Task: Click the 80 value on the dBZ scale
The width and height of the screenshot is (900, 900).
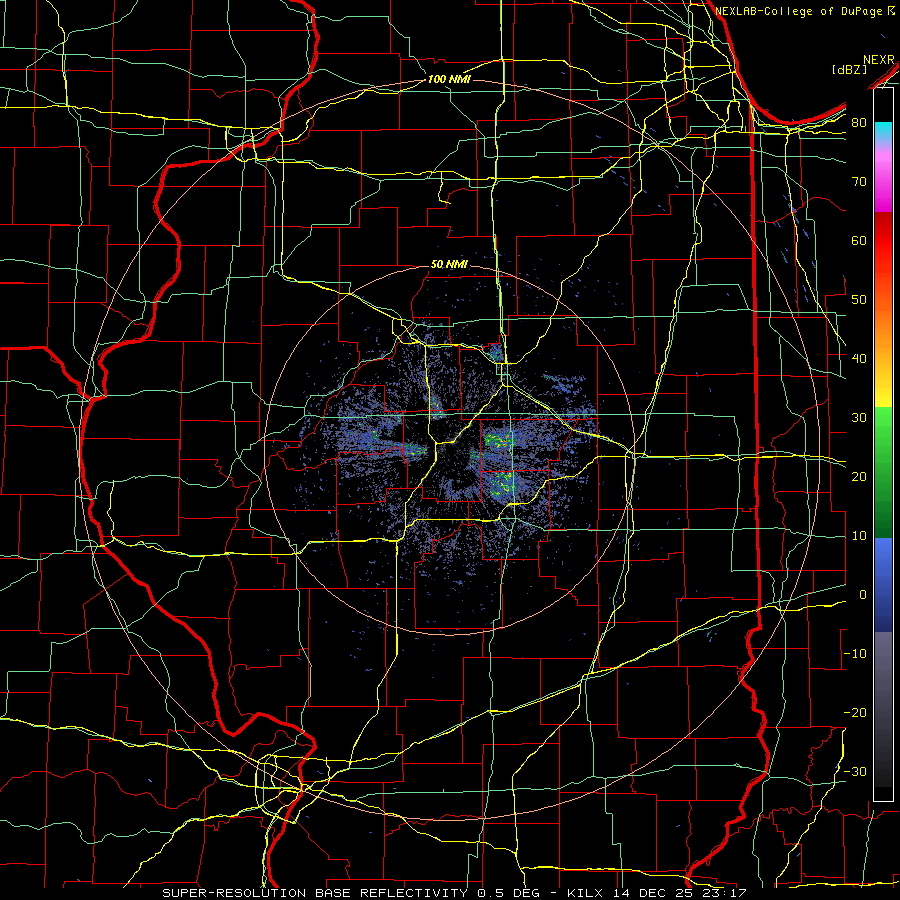Action: click(859, 123)
